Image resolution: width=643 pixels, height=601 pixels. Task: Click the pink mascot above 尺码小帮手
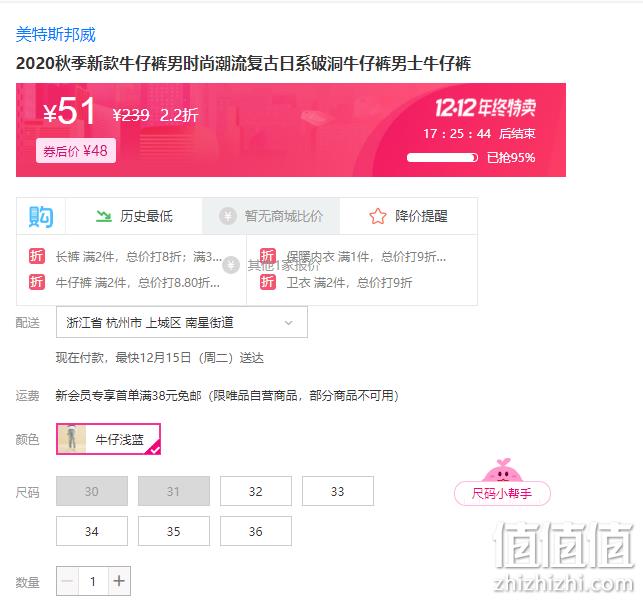[x=502, y=470]
